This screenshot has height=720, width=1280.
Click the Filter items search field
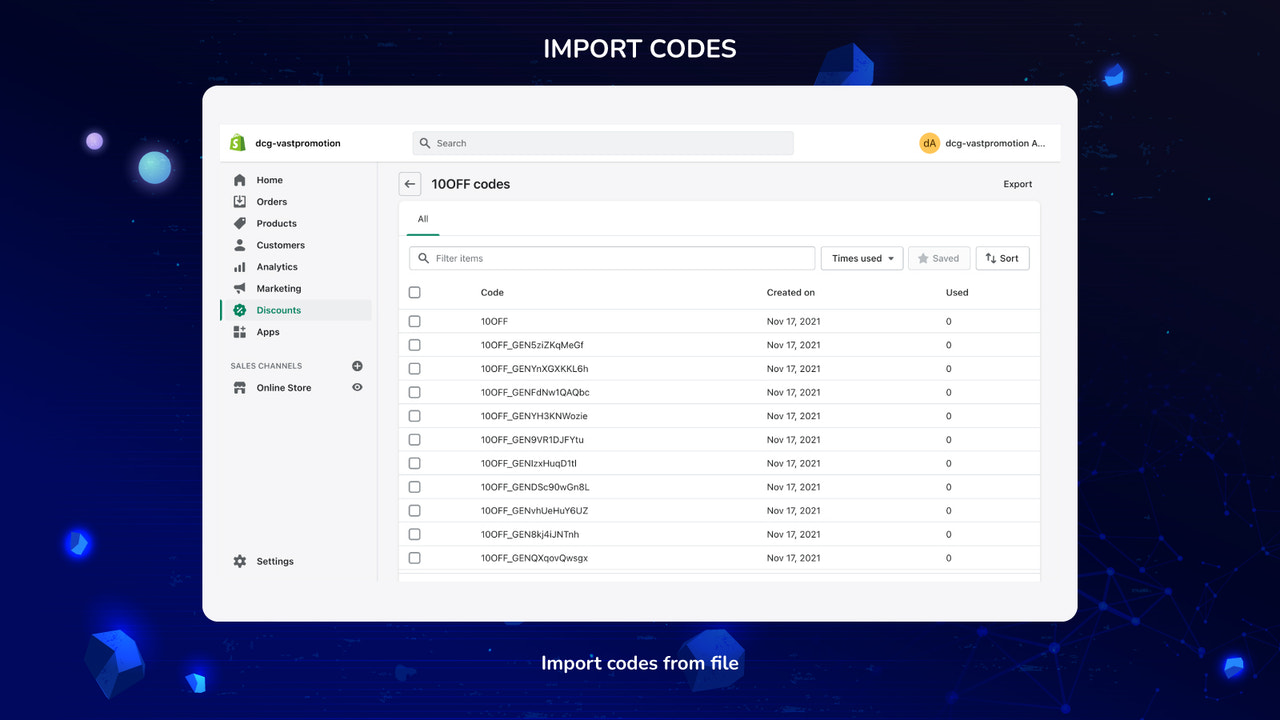[x=610, y=257]
